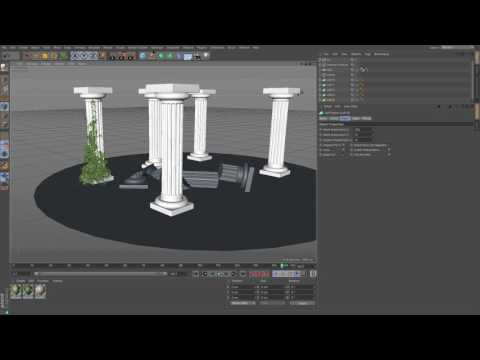Image resolution: width=480 pixels, height=360 pixels.
Task: Click the red Record keyframe button
Action: point(253,274)
